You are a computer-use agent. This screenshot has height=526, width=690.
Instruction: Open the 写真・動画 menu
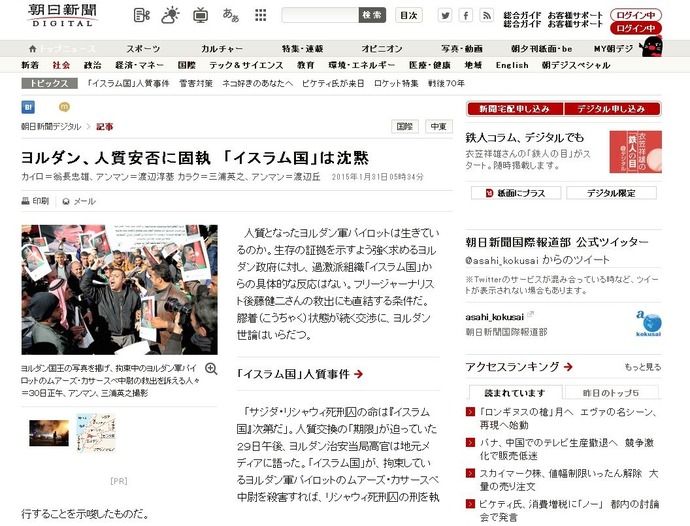click(x=462, y=48)
